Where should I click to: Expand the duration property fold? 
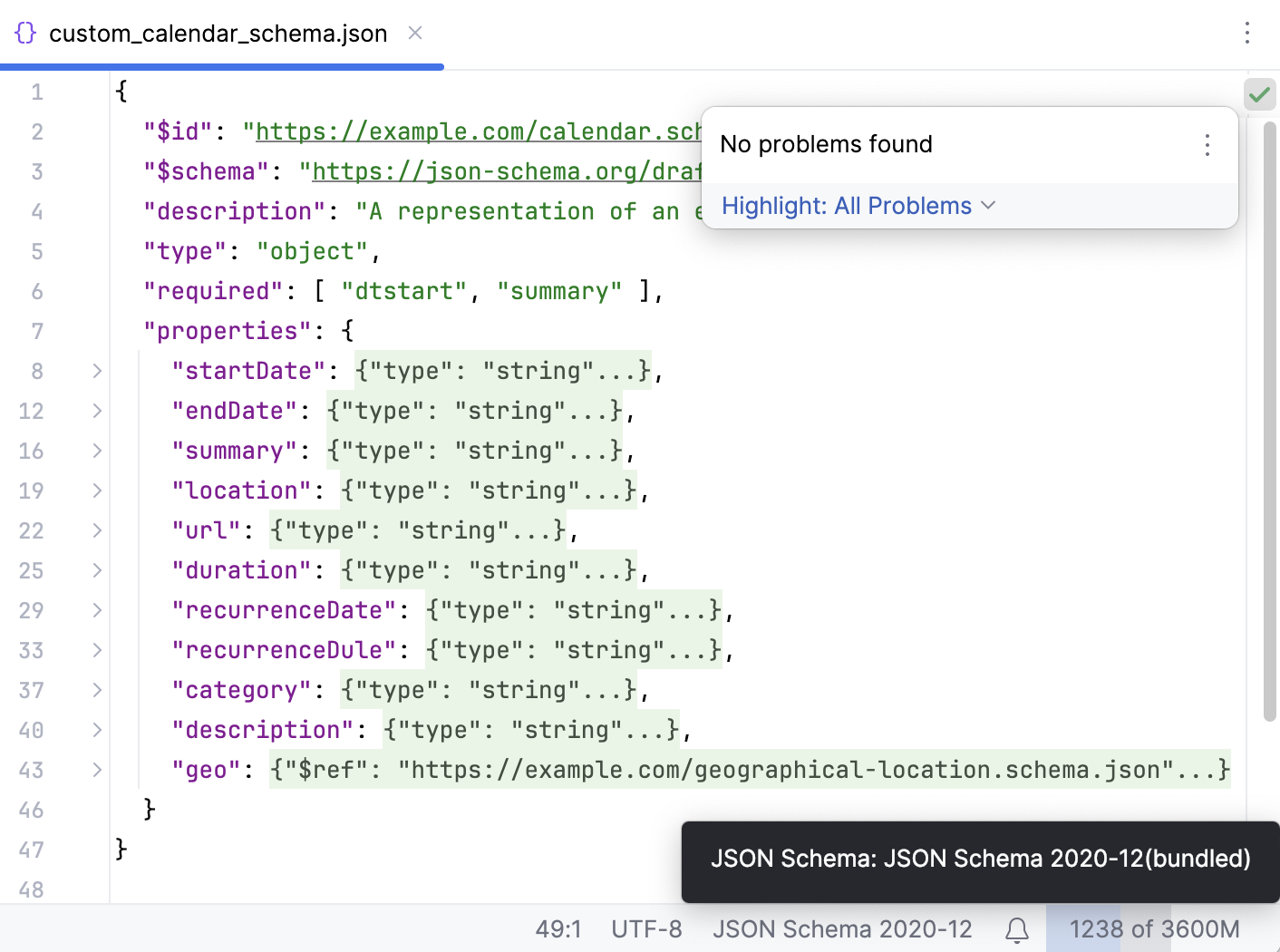96,570
